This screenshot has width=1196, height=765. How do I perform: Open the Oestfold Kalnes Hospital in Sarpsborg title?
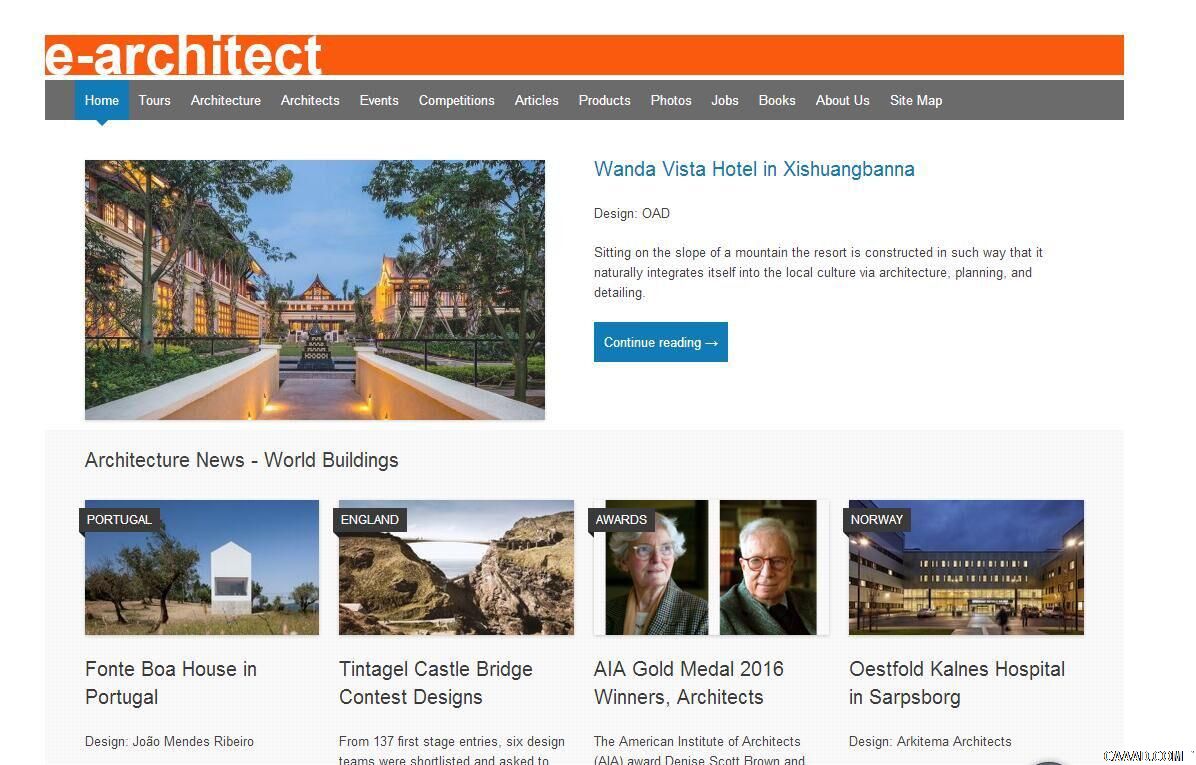[956, 683]
